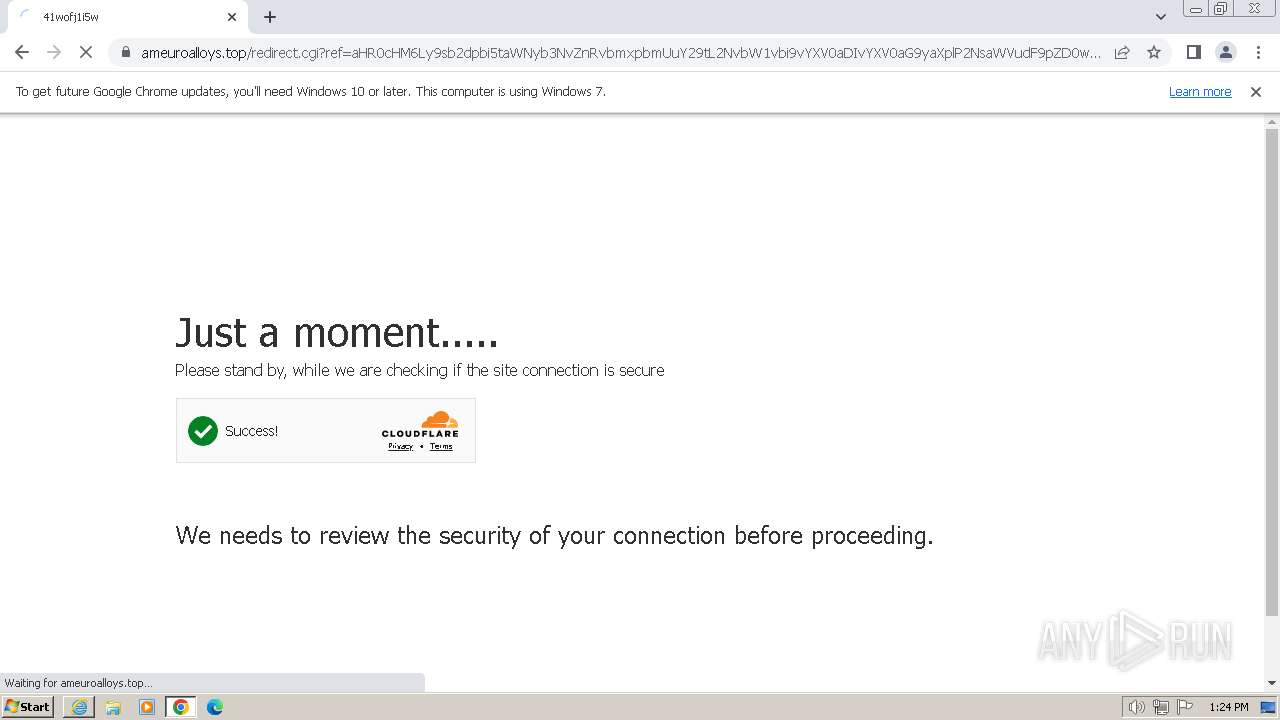Click the green Success checkmark
This screenshot has width=1280, height=720.
(203, 431)
